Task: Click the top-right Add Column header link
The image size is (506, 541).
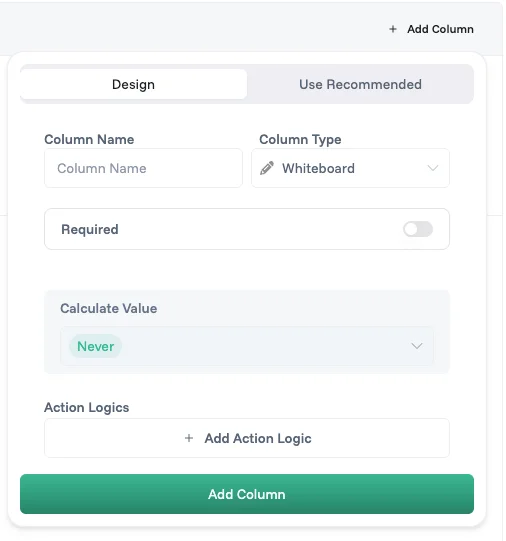Action: [x=431, y=29]
